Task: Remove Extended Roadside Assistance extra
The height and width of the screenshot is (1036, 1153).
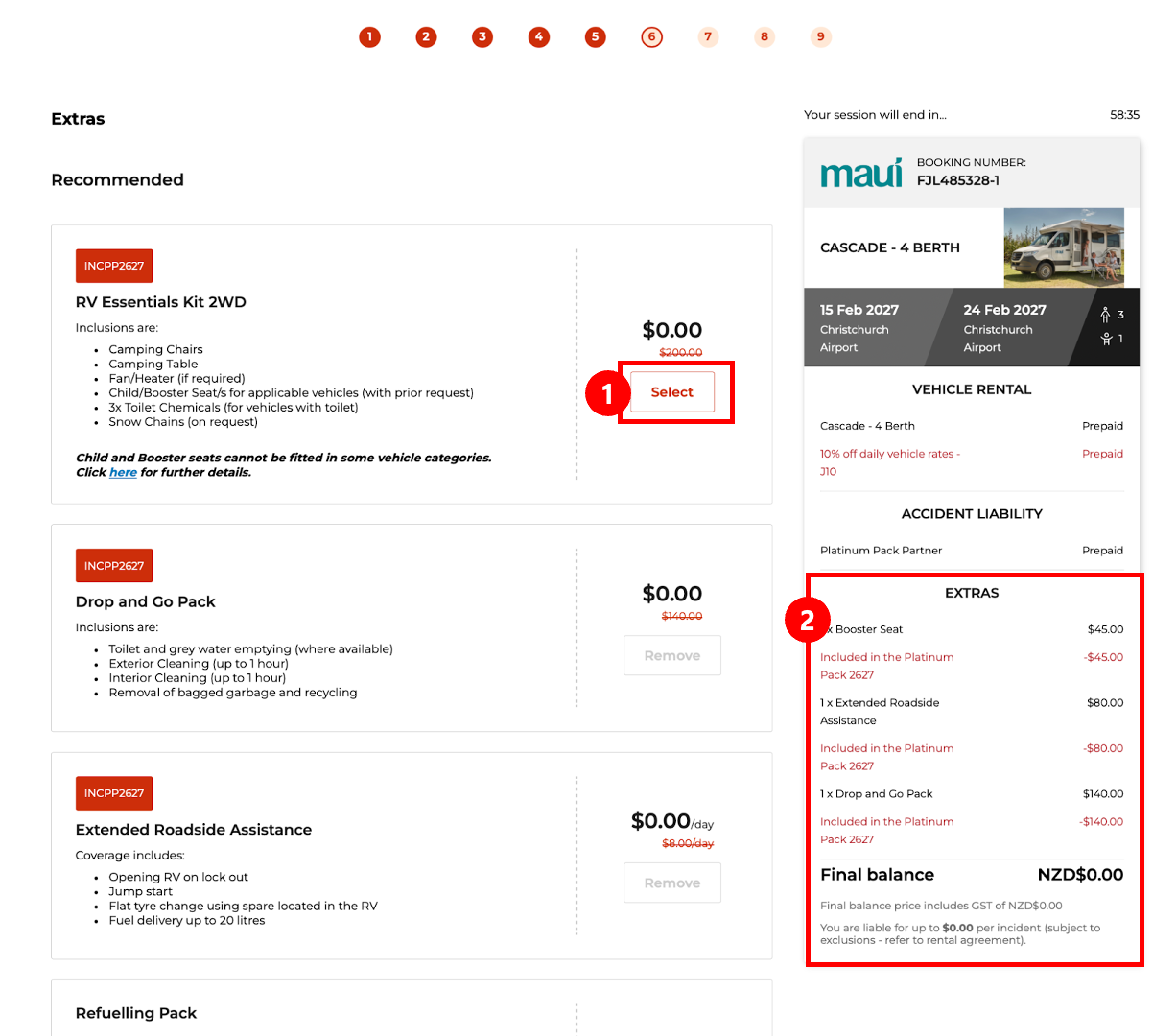Action: (672, 883)
